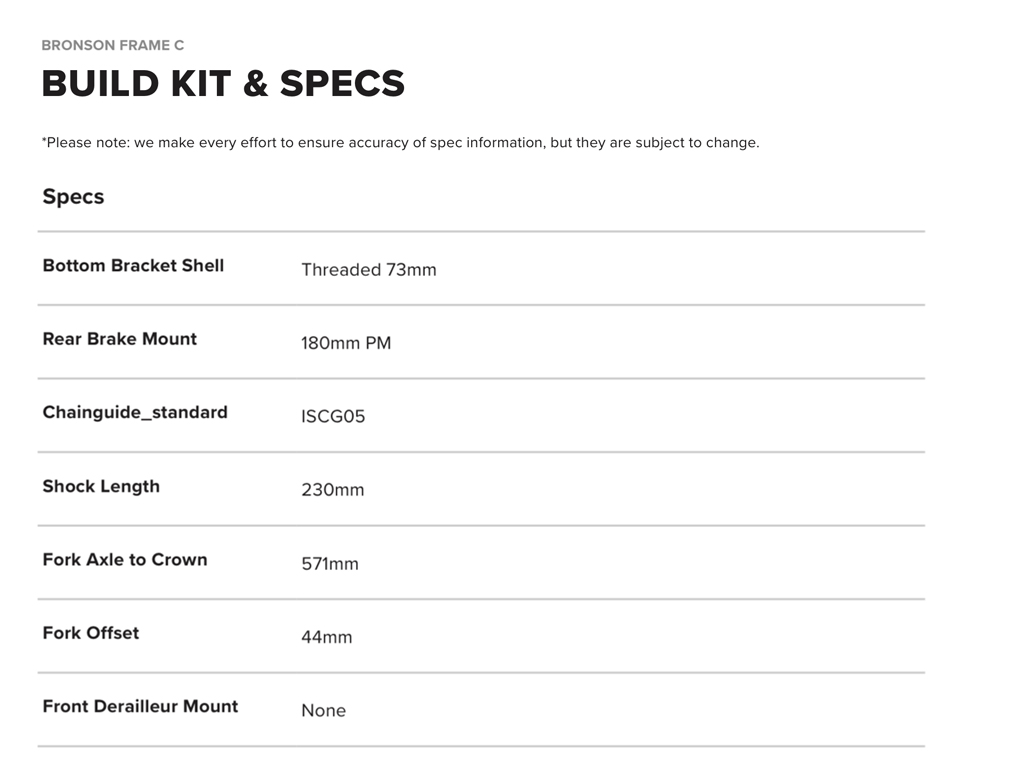Select the None value for derailleur mount
The image size is (1024, 768).
pos(323,711)
